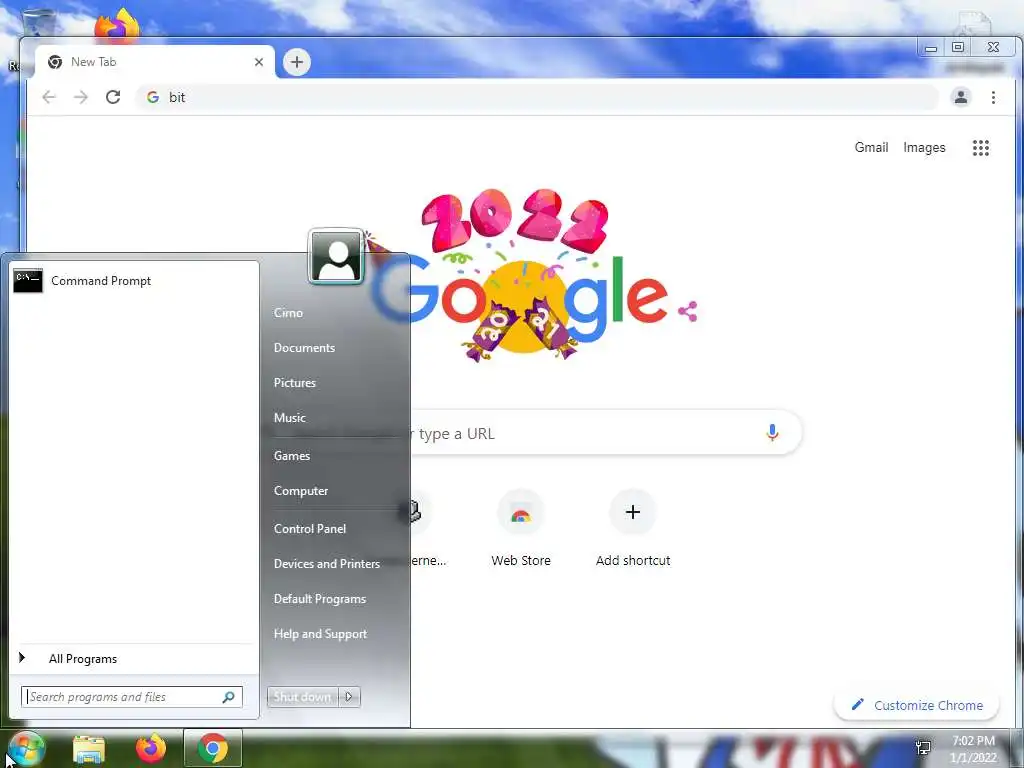Screen dimensions: 1024x768
Task: Open the Chrome profile avatar
Action: click(961, 97)
